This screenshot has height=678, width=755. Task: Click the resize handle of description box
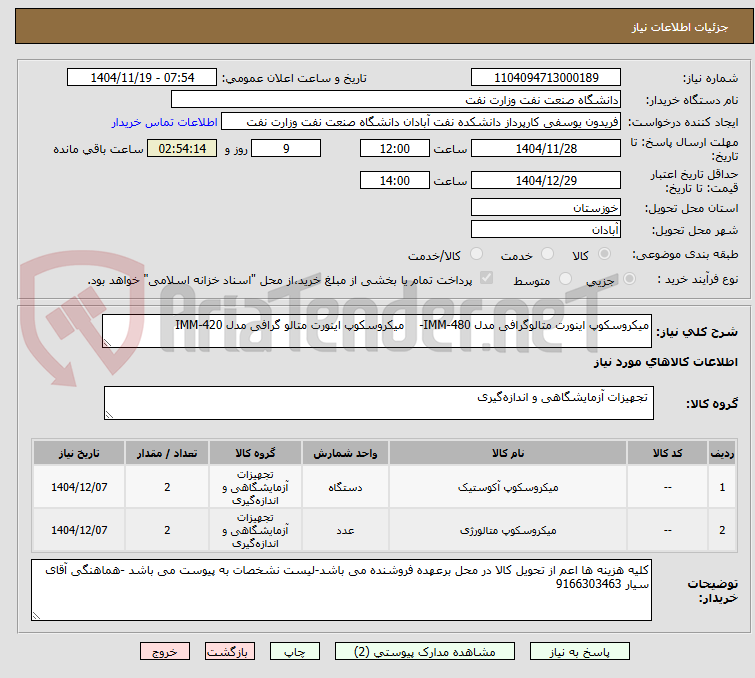107,342
